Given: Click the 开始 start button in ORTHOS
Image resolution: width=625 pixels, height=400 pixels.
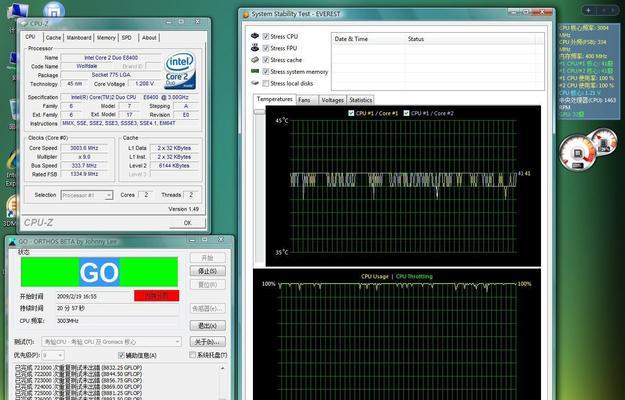Looking at the screenshot, I should (208, 258).
